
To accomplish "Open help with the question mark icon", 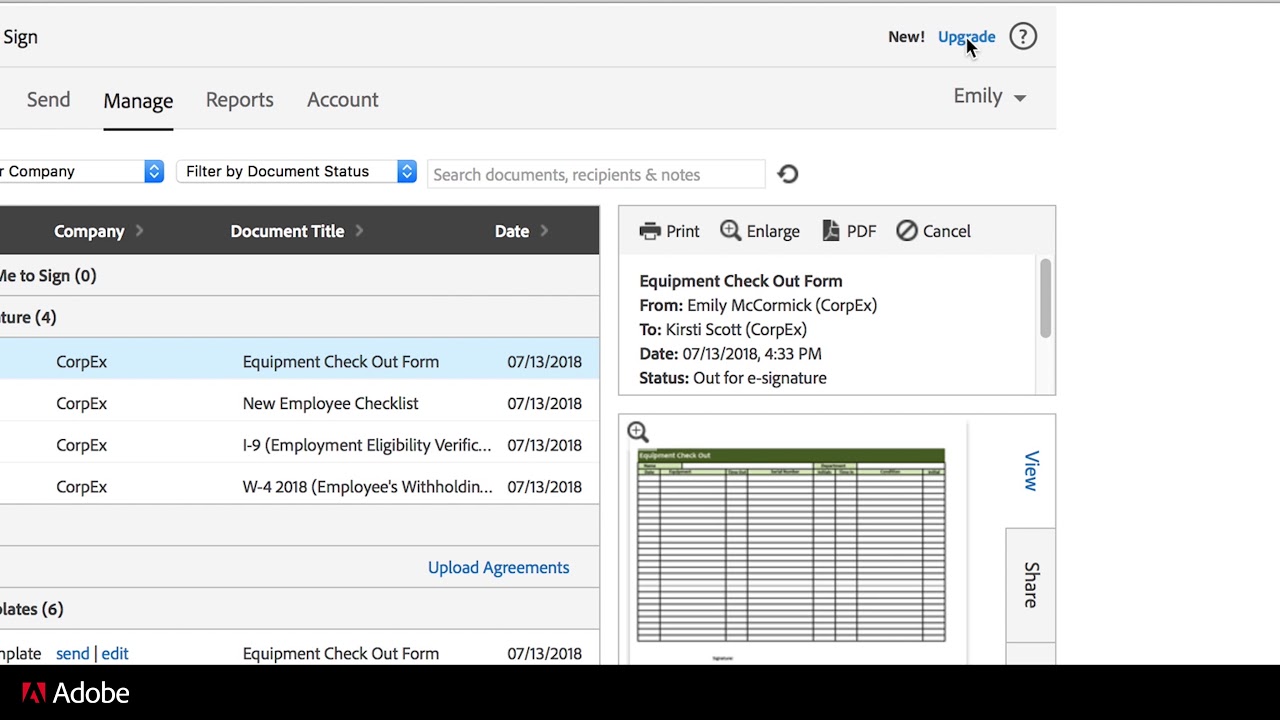I will (1022, 37).
